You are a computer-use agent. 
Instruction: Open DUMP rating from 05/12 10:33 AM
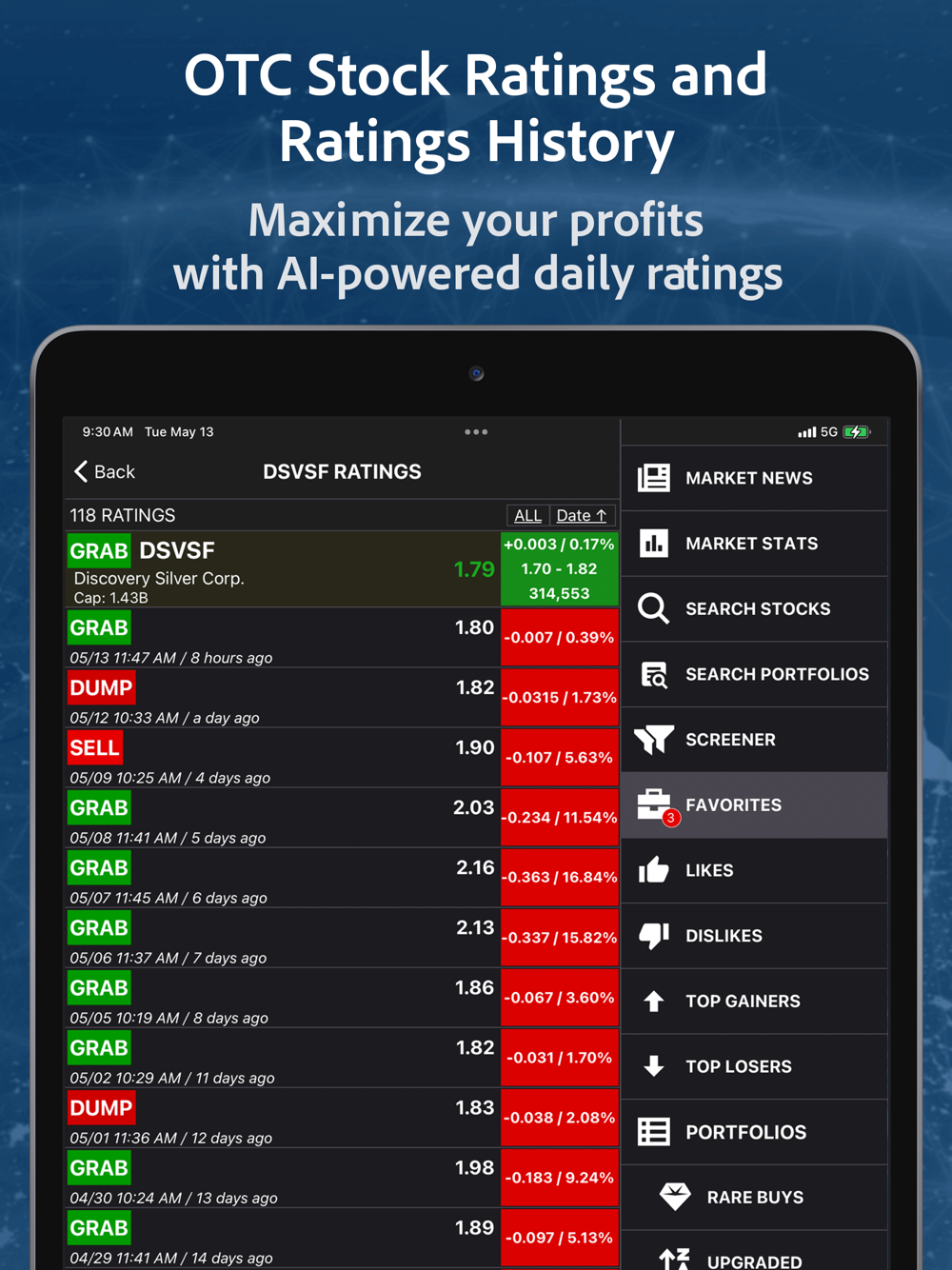pyautogui.click(x=341, y=698)
